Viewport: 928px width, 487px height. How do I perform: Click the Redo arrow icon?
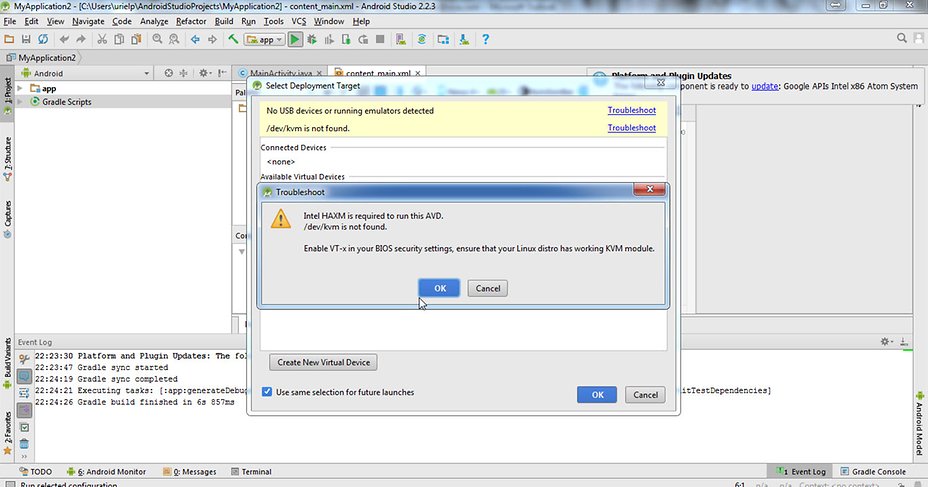click(x=81, y=39)
